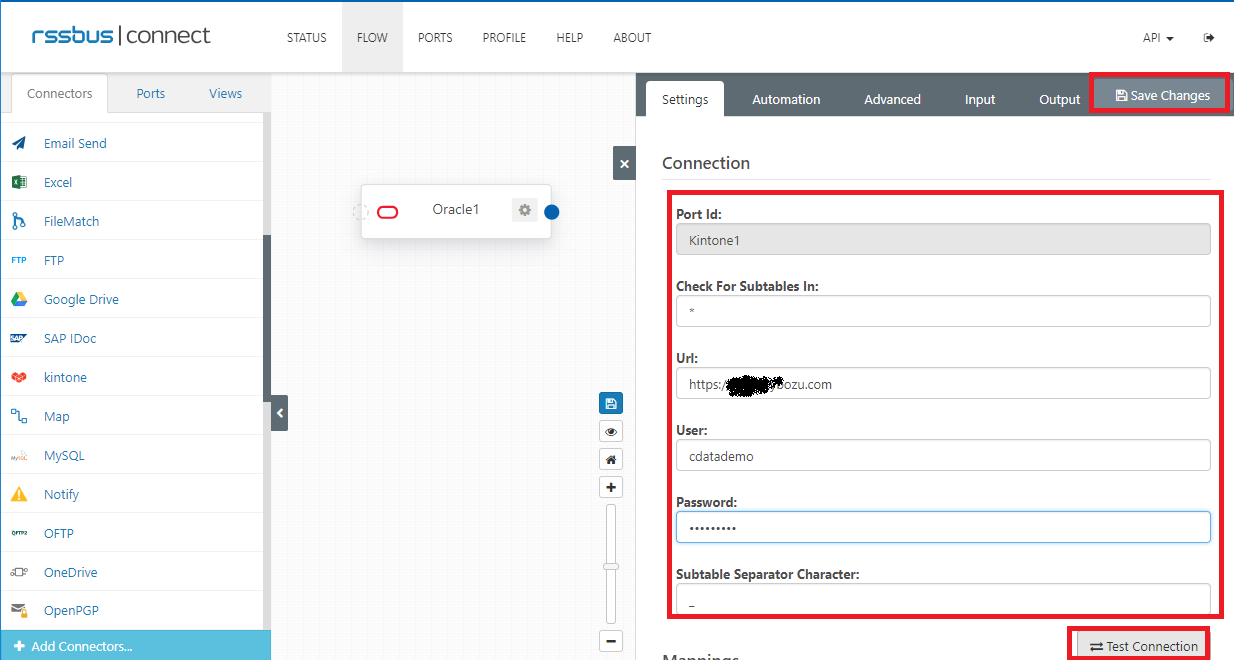Screen dimensions: 1234x660
Task: Collapse the connectors sidebar with the arrow
Action: point(279,413)
